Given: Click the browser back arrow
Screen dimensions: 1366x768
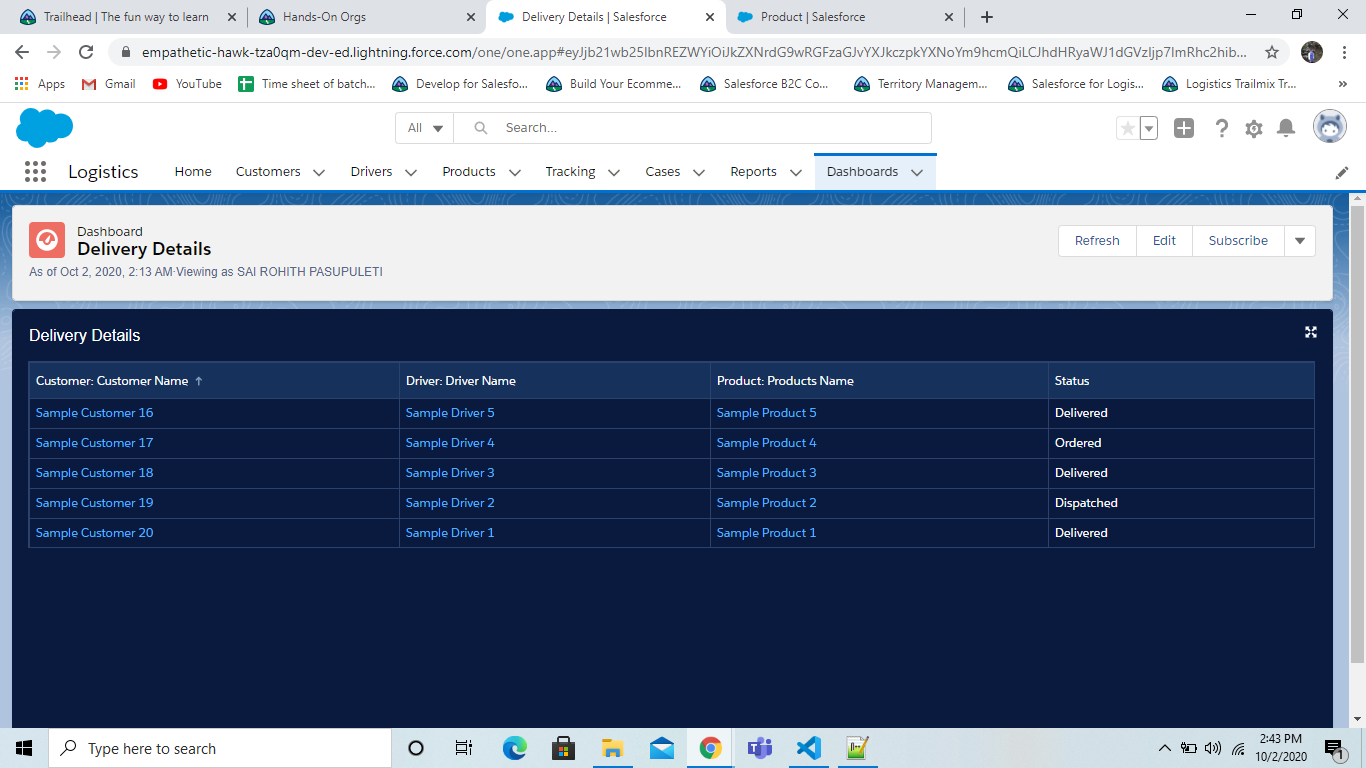Looking at the screenshot, I should tap(22, 52).
